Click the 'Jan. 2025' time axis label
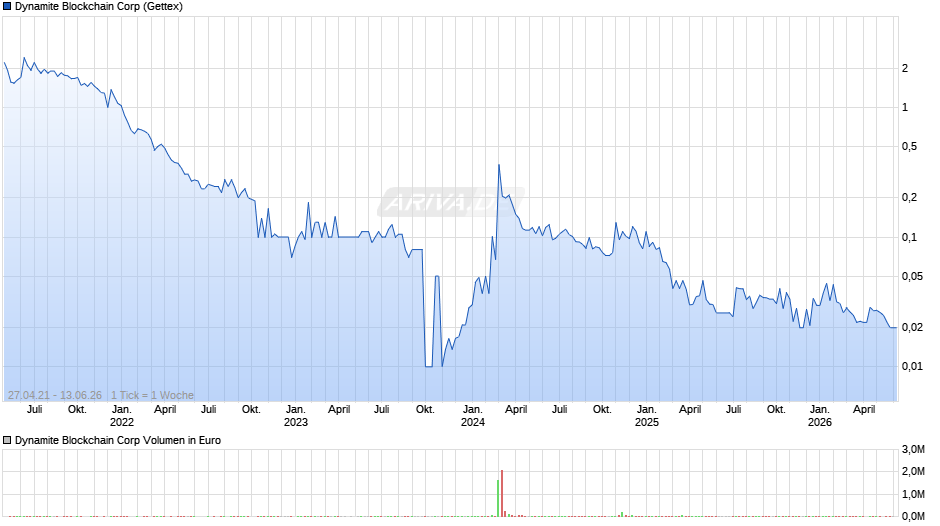This screenshot has height=526, width=940. tap(646, 416)
